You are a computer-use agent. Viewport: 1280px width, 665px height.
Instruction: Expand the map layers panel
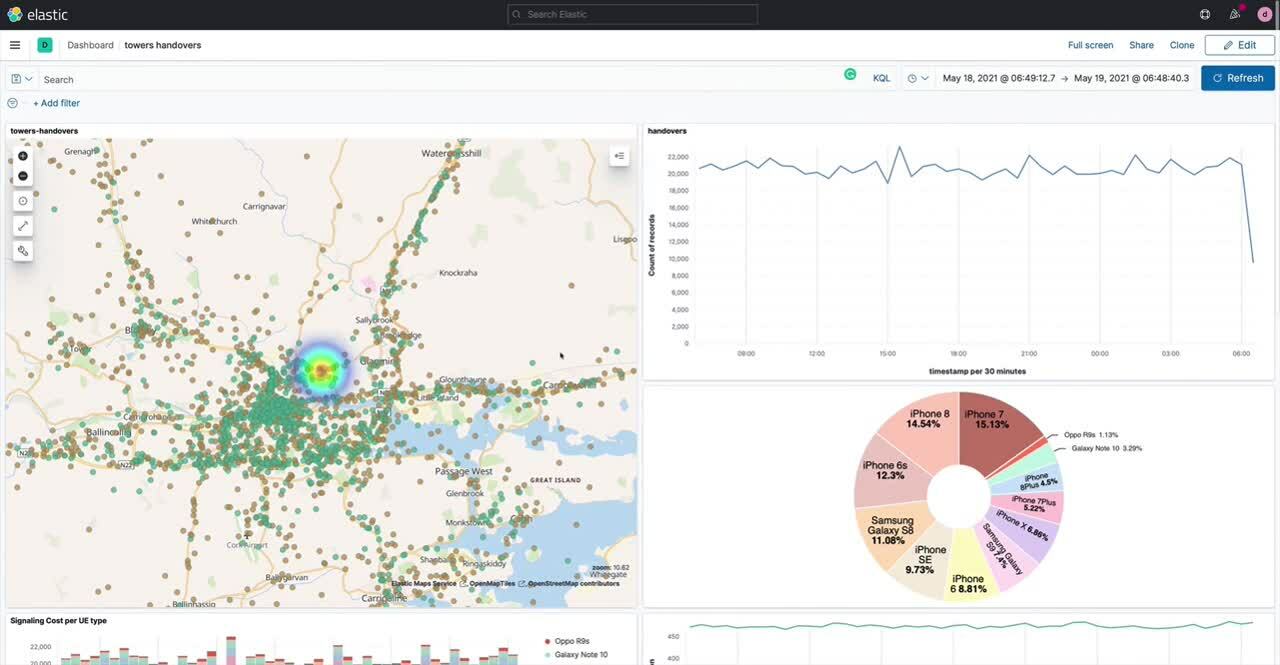coord(620,156)
